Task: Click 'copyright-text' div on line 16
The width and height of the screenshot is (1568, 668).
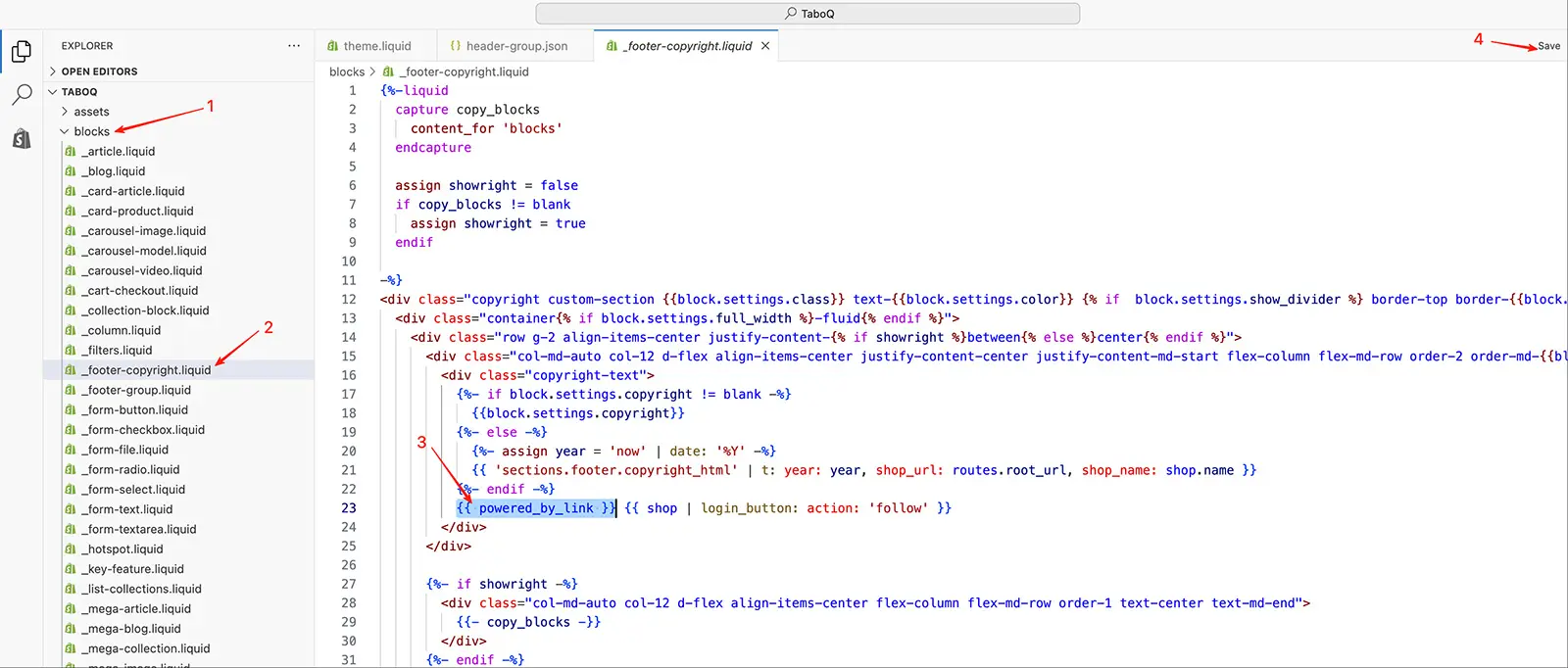Action: click(547, 375)
